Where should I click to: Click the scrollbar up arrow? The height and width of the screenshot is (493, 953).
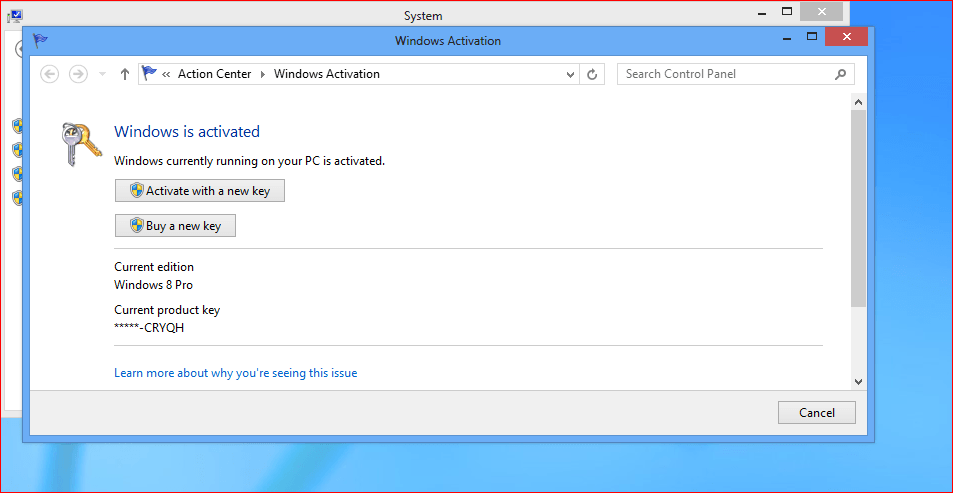[858, 102]
